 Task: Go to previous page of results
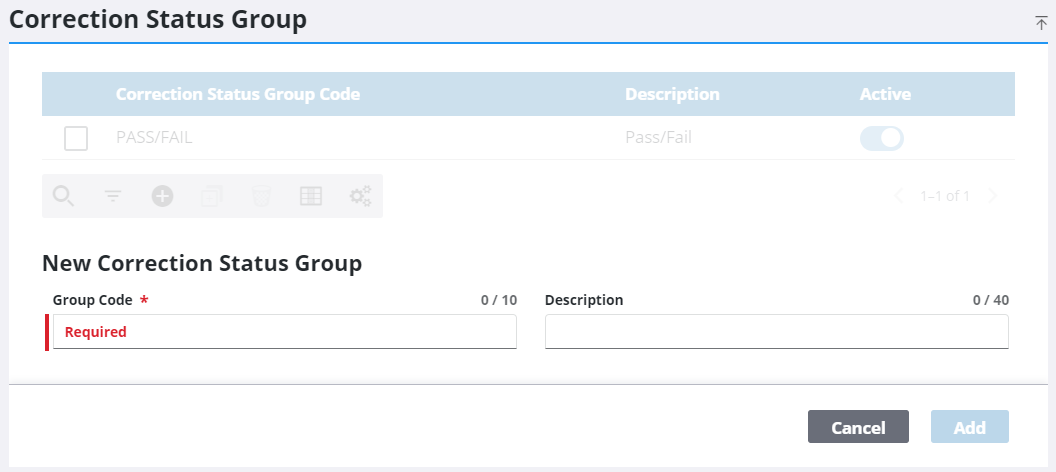tap(898, 197)
